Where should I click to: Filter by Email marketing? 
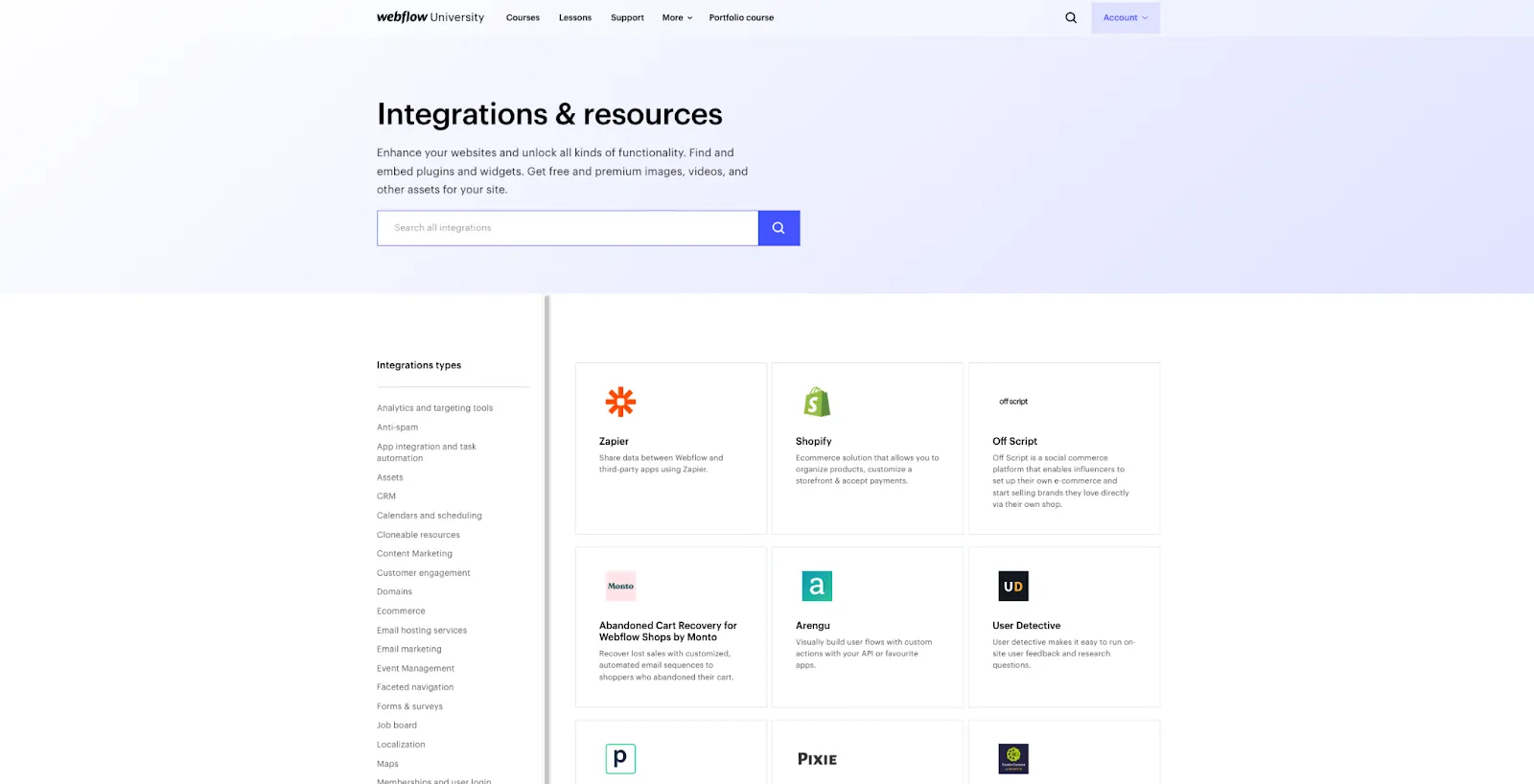[409, 649]
